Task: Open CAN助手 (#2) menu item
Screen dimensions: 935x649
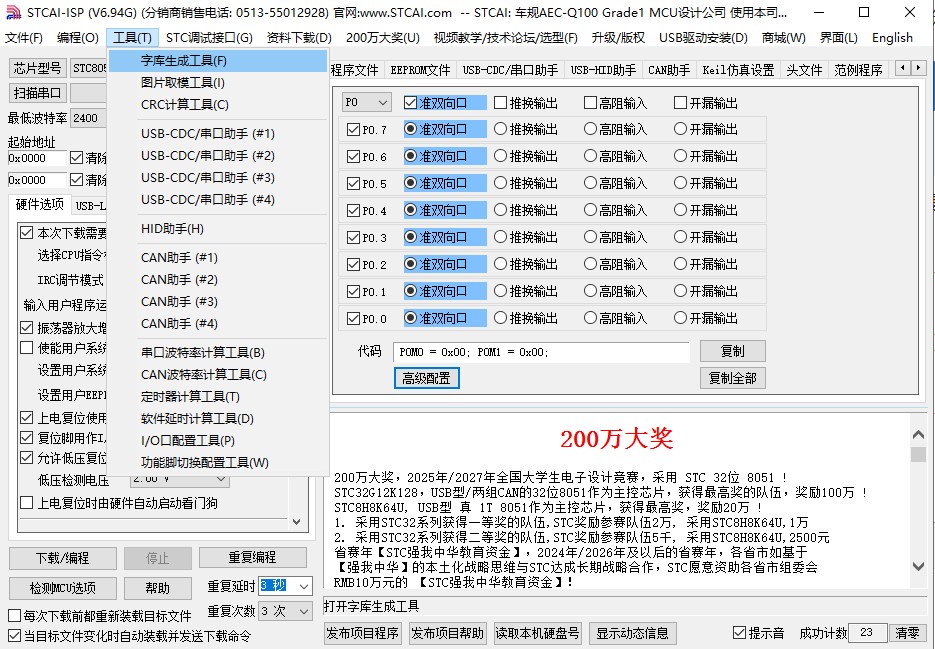Action: 218,279
